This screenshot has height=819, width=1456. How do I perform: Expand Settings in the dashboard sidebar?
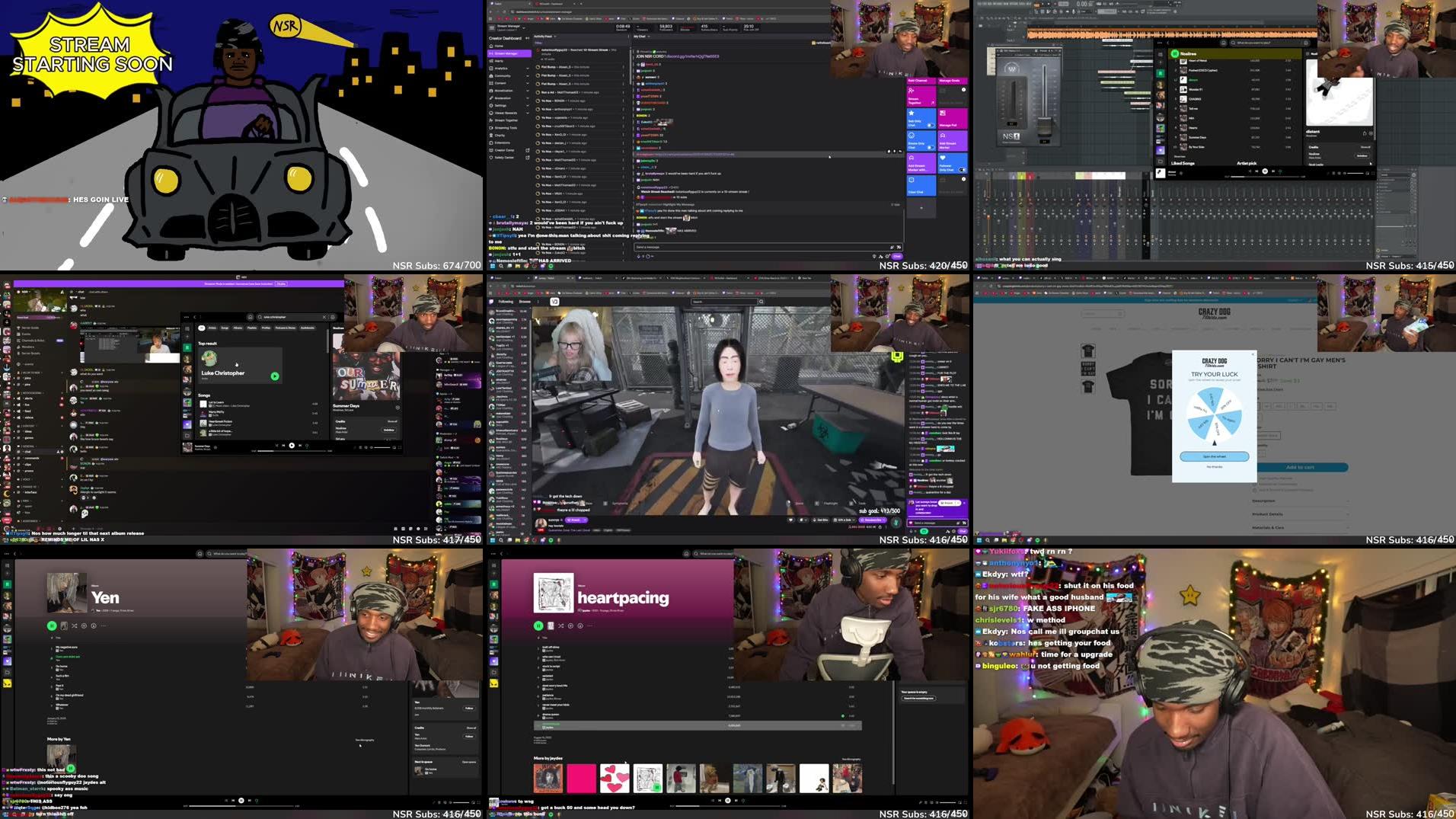pos(500,105)
